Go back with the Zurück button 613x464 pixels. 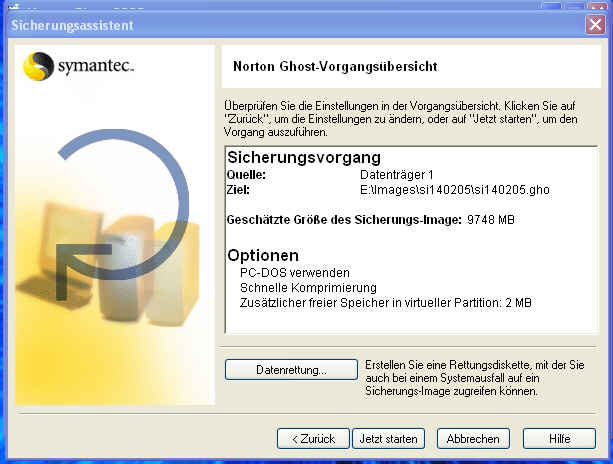click(x=313, y=439)
